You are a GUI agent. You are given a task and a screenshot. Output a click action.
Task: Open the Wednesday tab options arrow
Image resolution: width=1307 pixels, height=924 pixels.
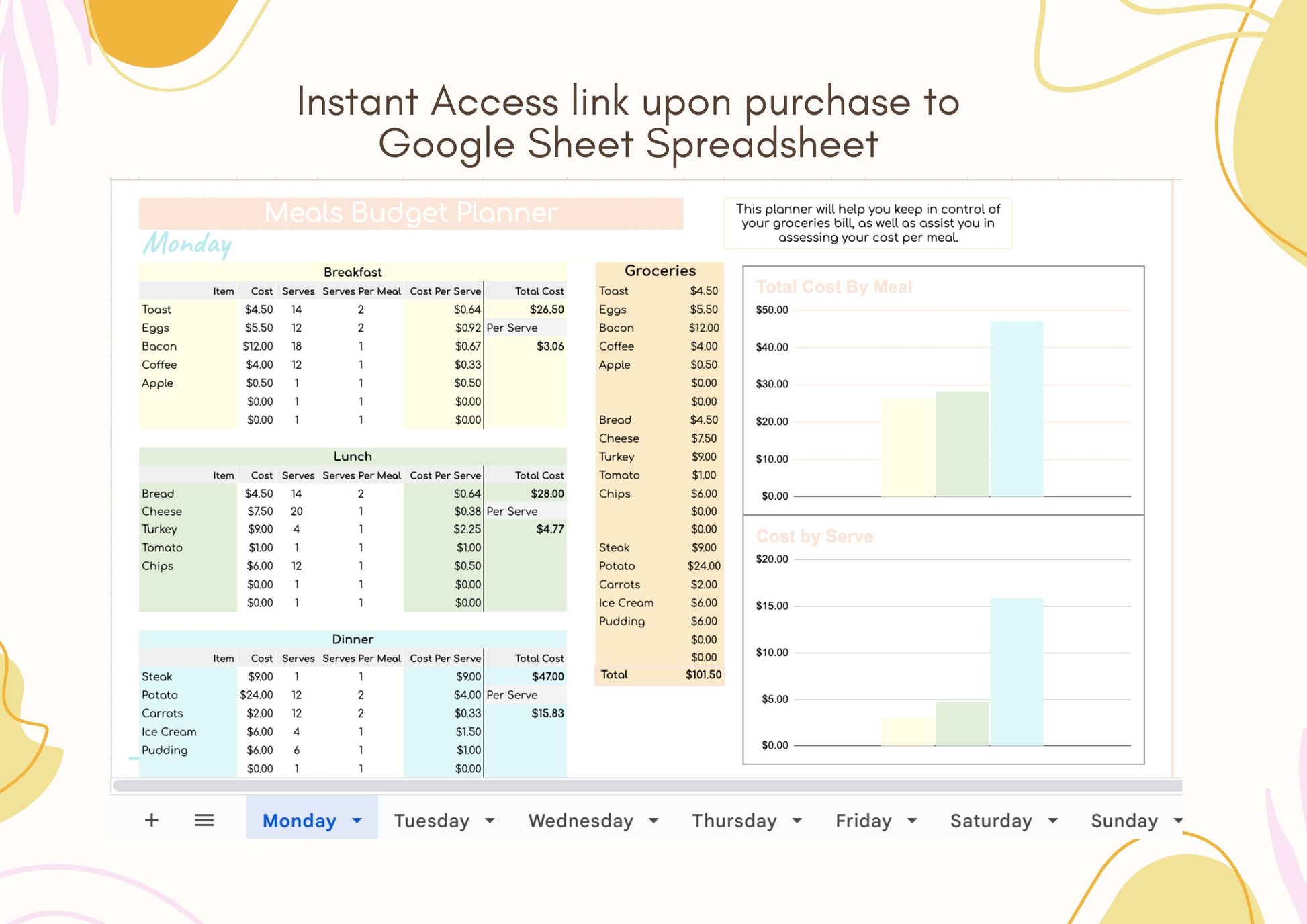coord(653,821)
